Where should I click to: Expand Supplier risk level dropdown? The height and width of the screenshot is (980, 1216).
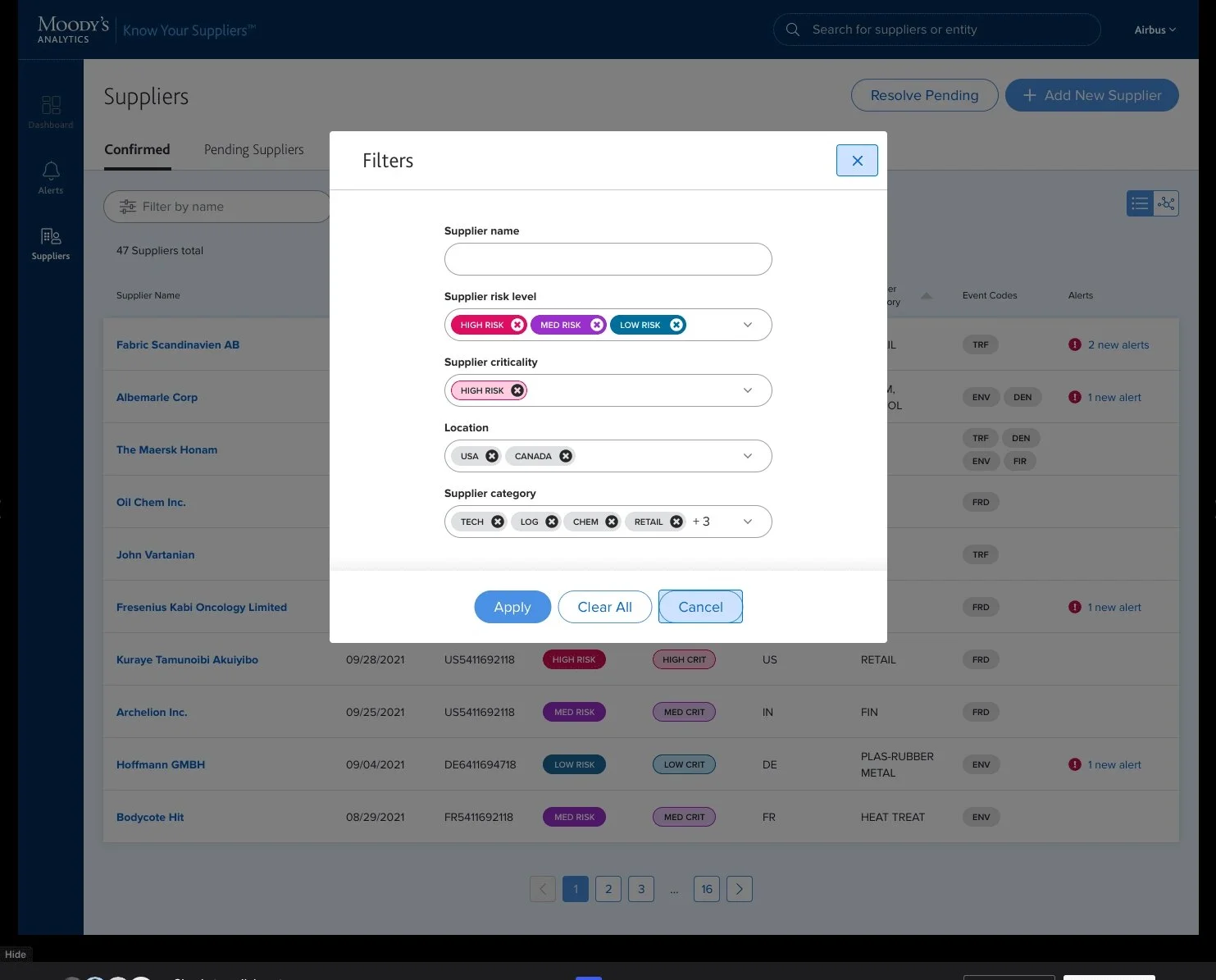pyautogui.click(x=748, y=325)
